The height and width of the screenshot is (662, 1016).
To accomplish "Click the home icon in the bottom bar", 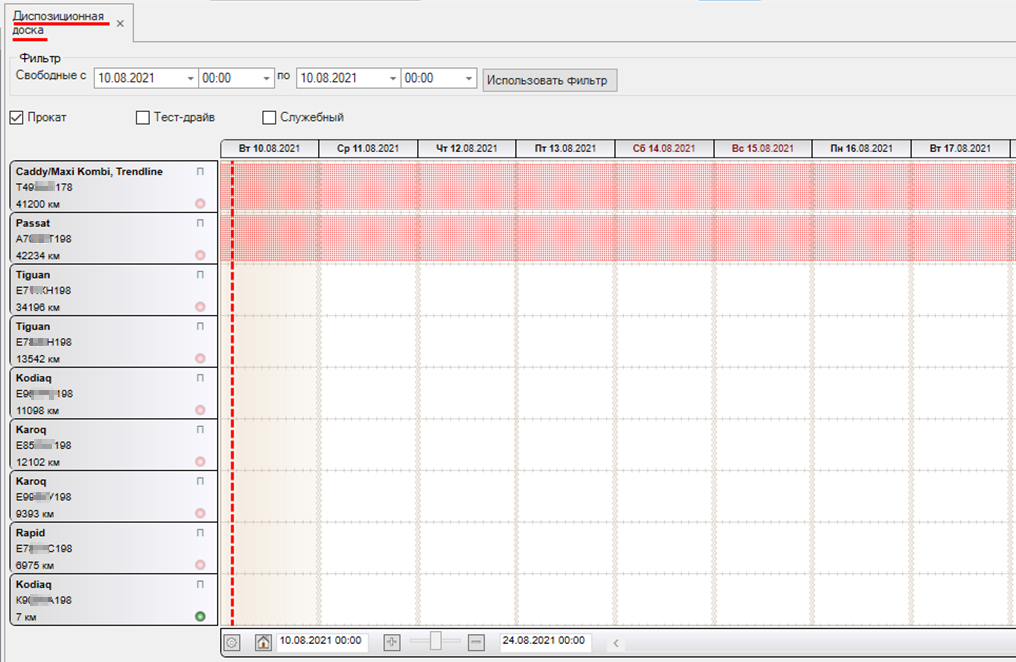I will [263, 643].
